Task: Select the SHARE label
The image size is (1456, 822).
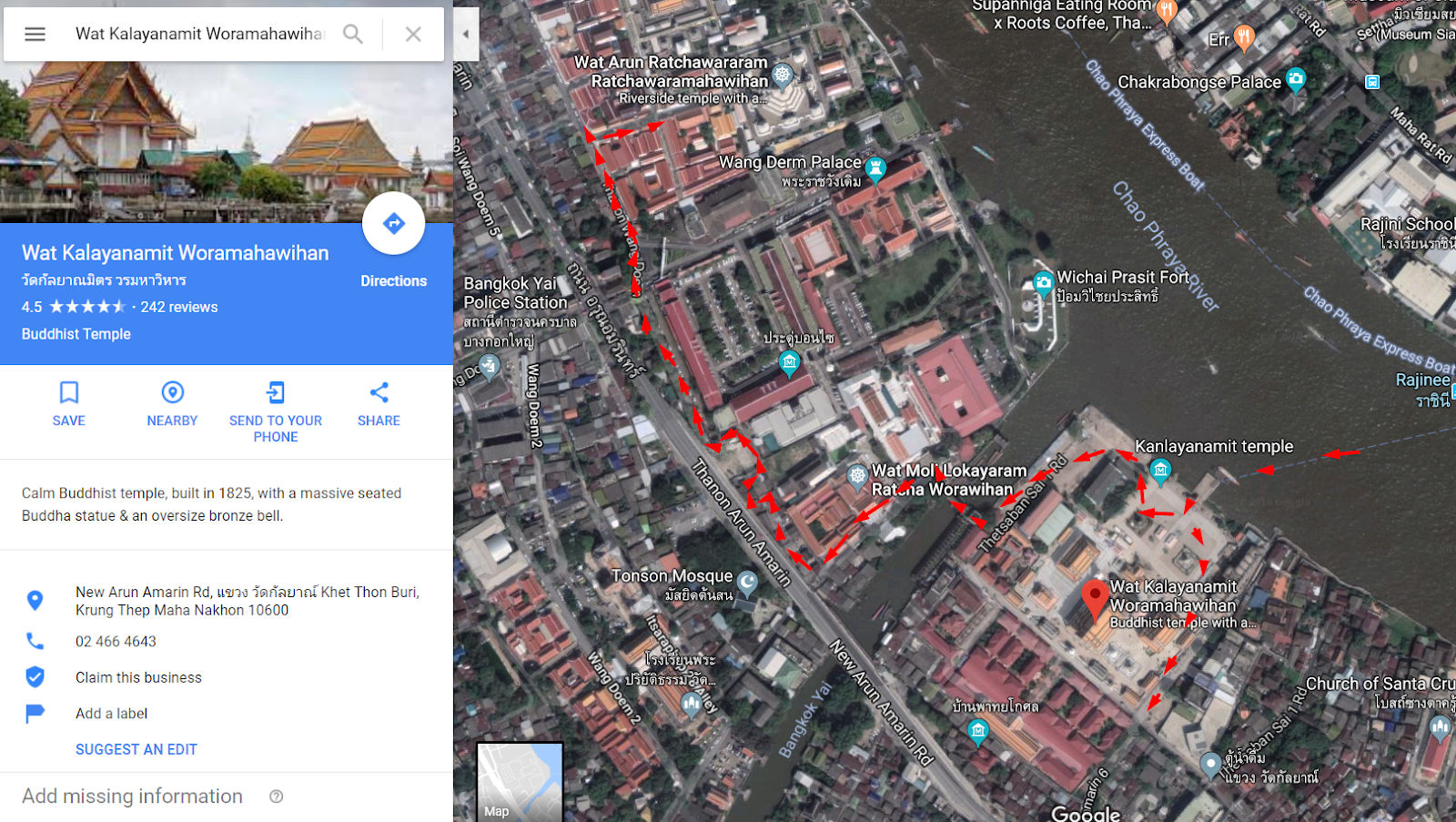Action: [x=379, y=421]
